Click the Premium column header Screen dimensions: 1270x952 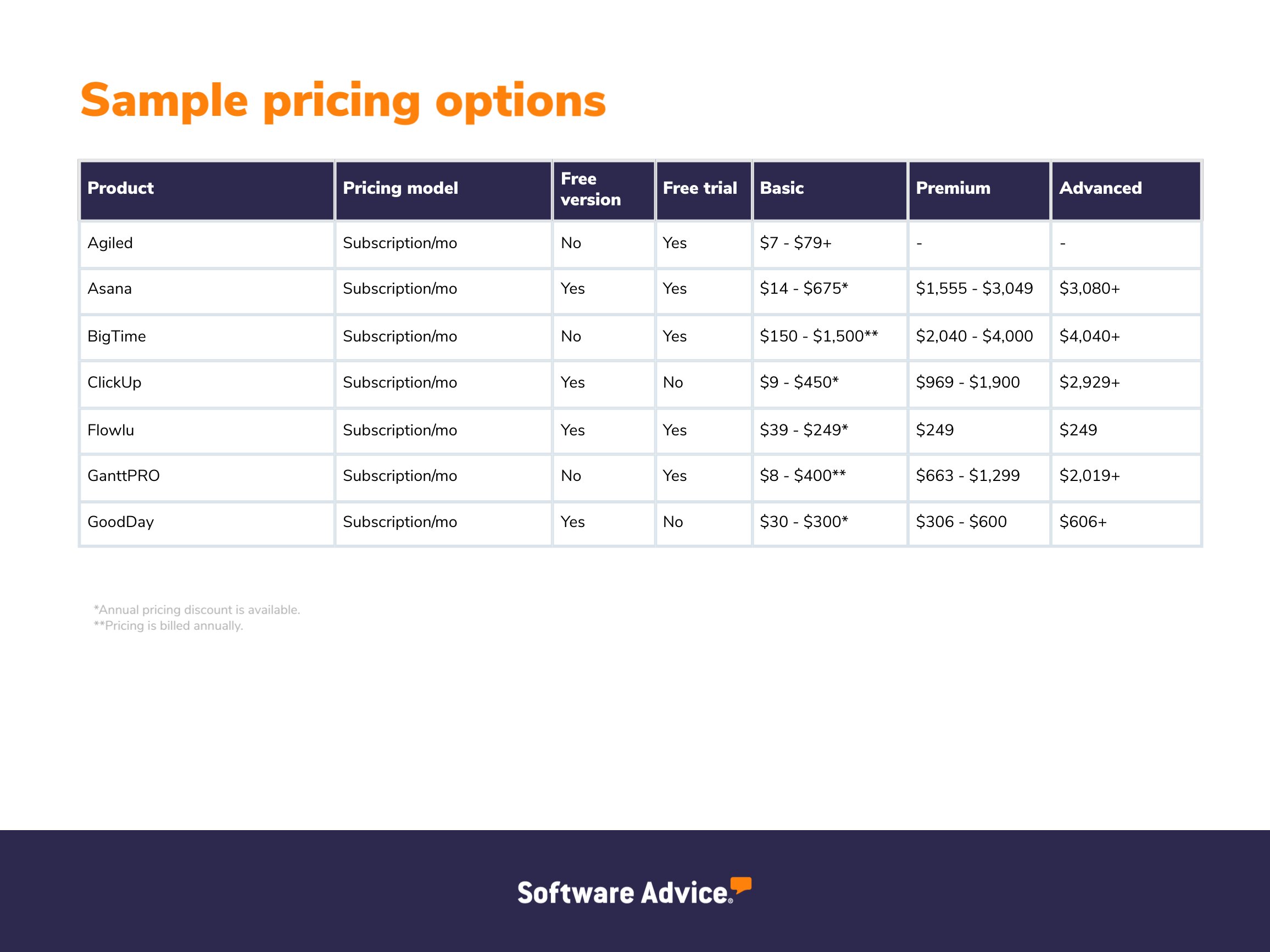tap(953, 188)
